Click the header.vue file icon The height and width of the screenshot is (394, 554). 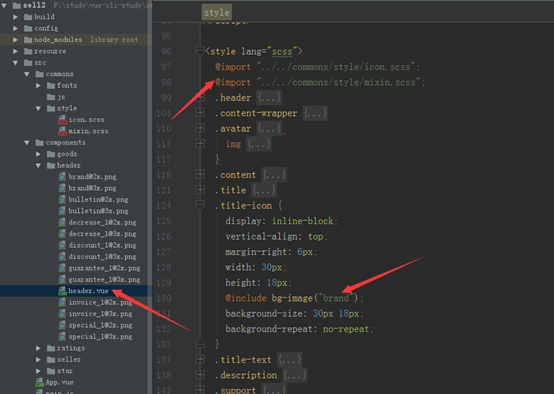(62, 291)
